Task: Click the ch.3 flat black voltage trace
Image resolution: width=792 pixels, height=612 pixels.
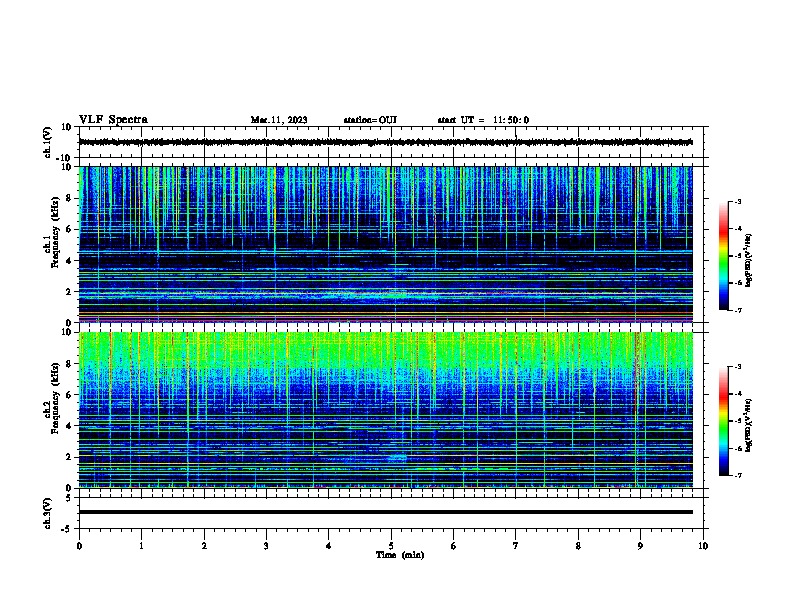Action: coord(385,512)
